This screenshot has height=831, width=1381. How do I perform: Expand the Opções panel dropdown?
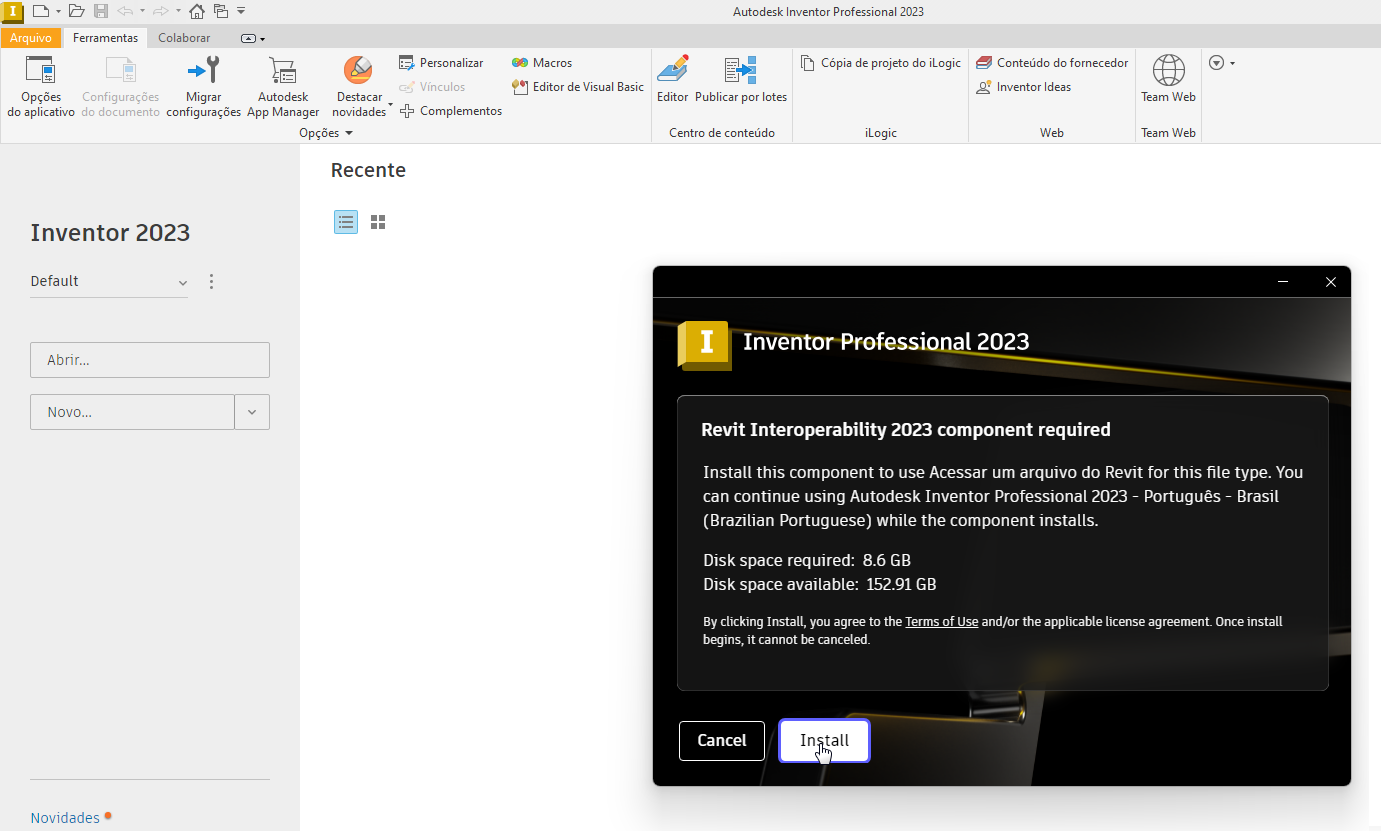click(326, 133)
